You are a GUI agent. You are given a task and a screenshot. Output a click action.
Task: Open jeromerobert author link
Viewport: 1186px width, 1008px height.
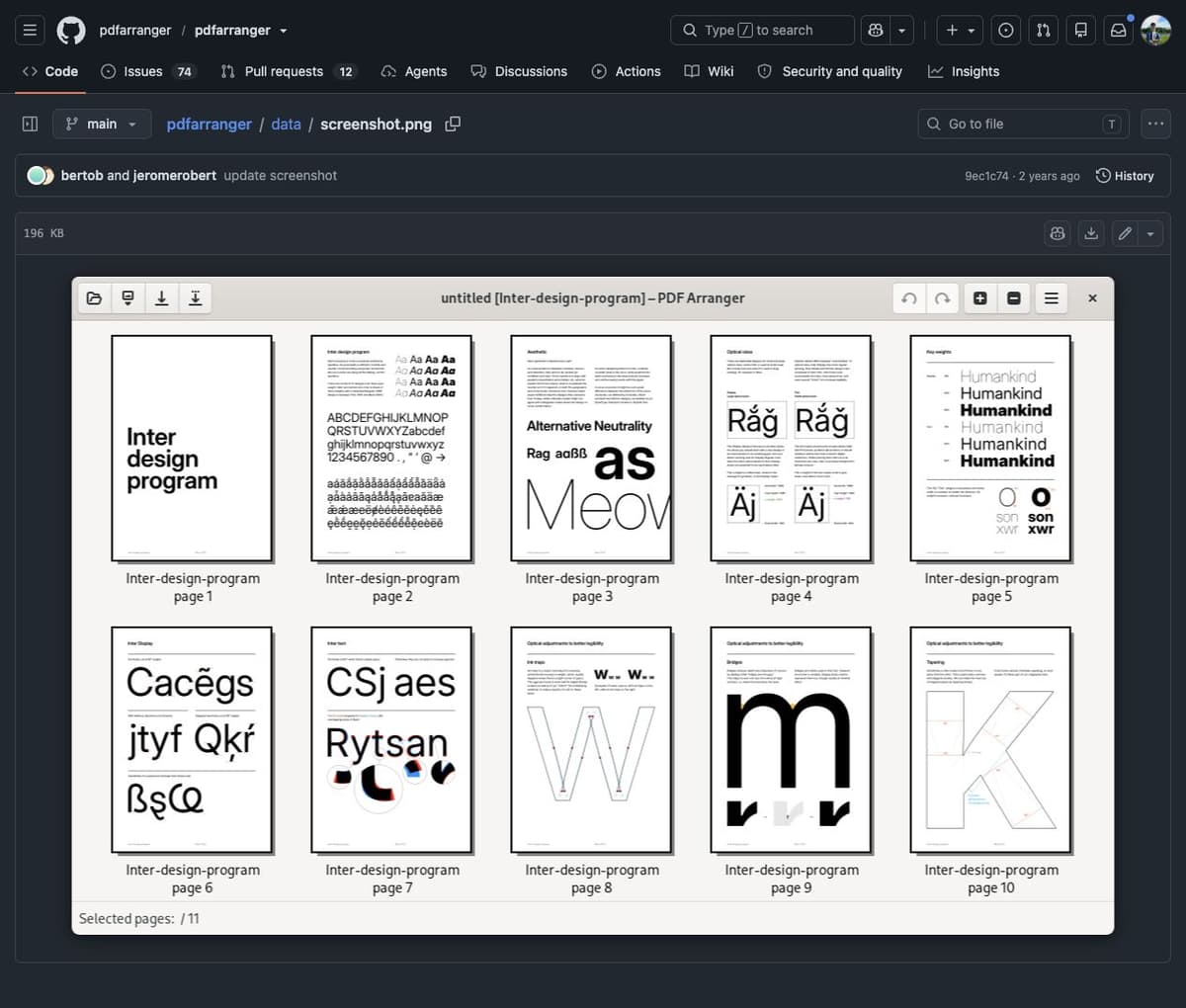[x=175, y=176]
